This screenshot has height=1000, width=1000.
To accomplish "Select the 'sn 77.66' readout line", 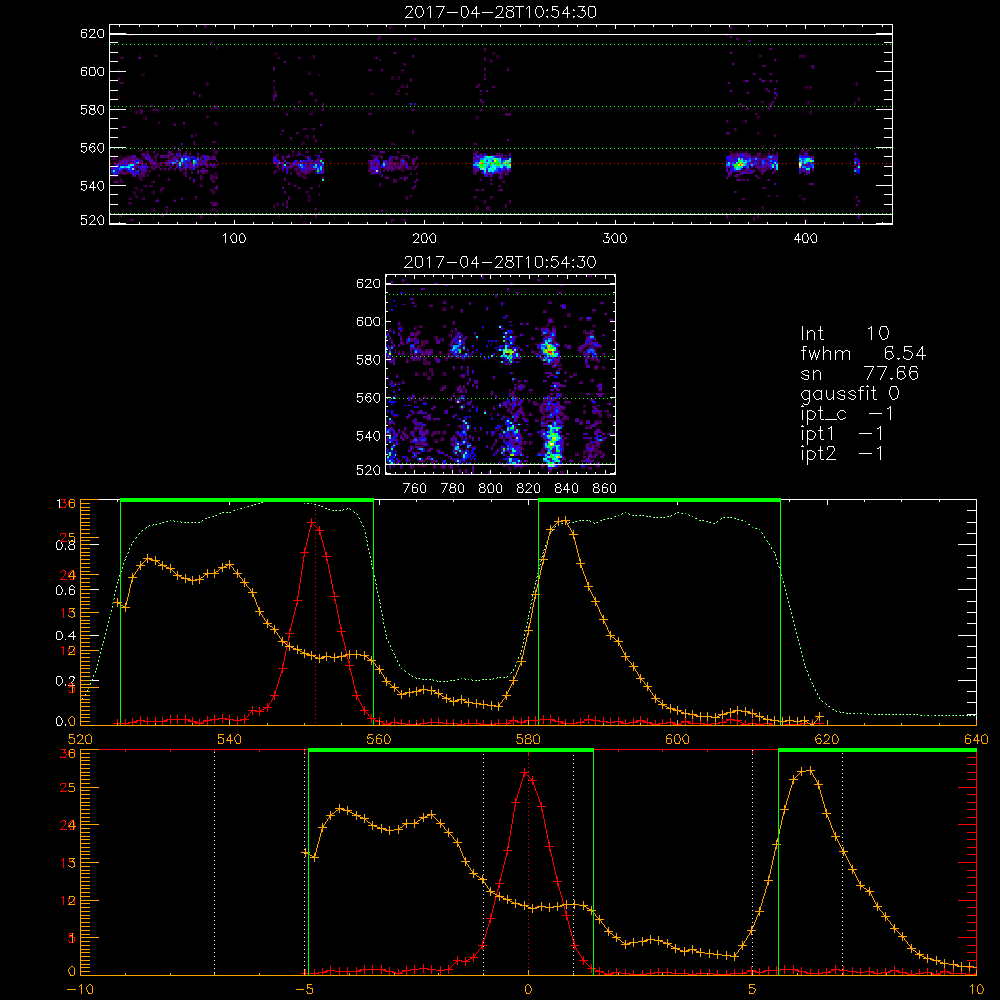I will [859, 374].
